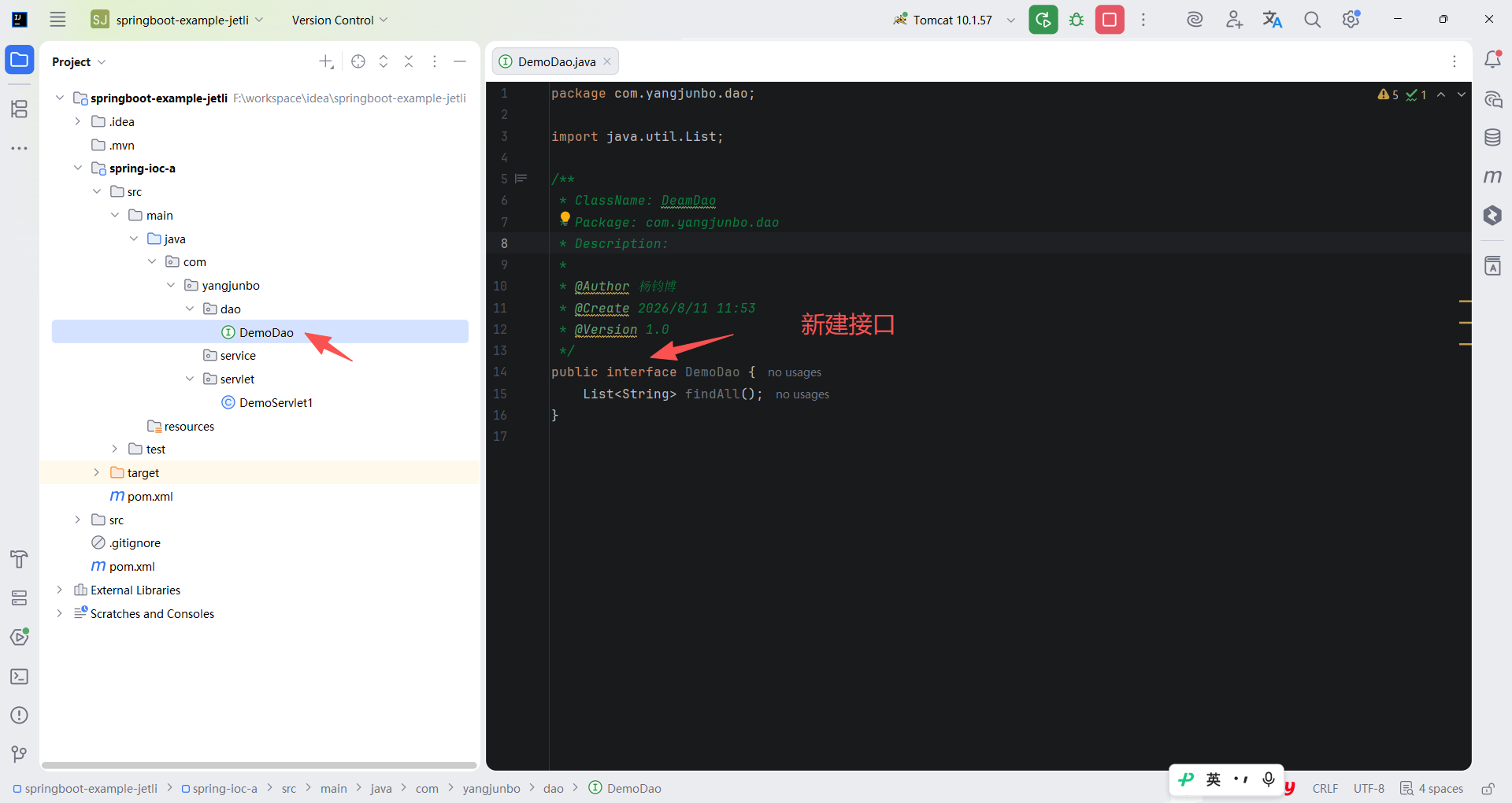This screenshot has width=1512, height=803.
Task: Expand the test folder
Action: click(x=115, y=449)
